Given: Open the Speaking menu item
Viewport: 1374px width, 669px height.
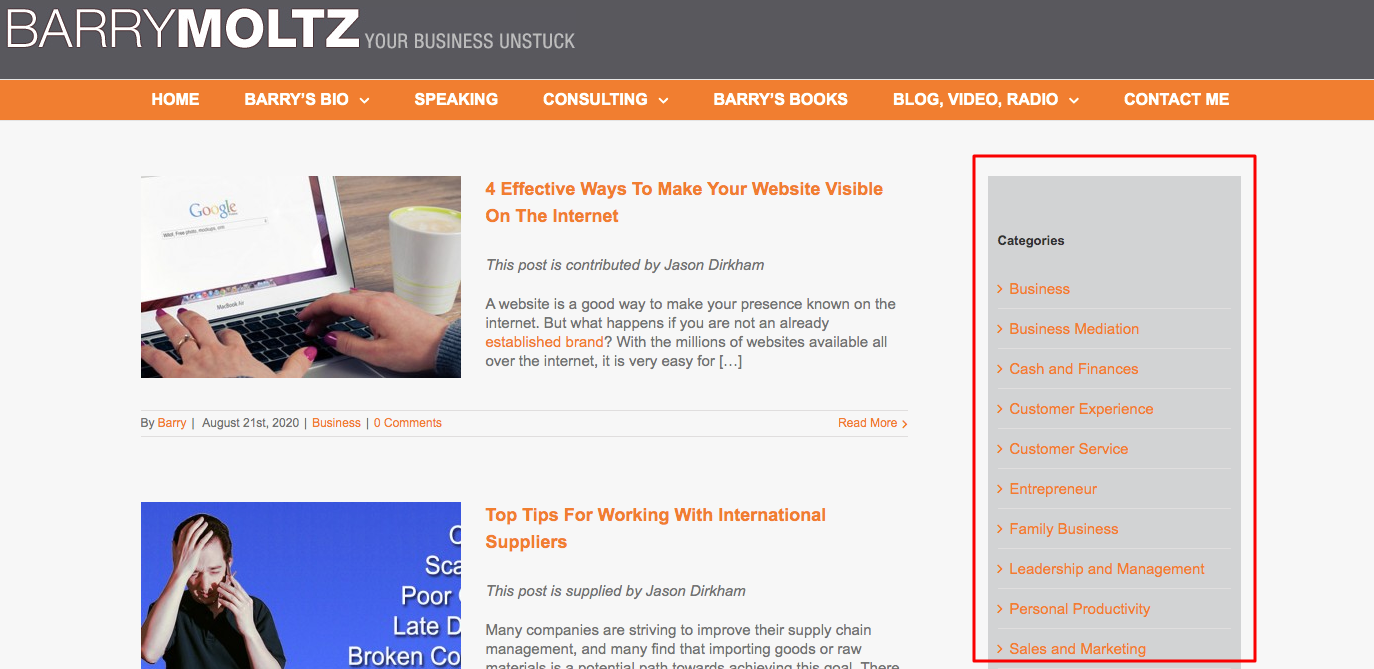Looking at the screenshot, I should [x=456, y=99].
